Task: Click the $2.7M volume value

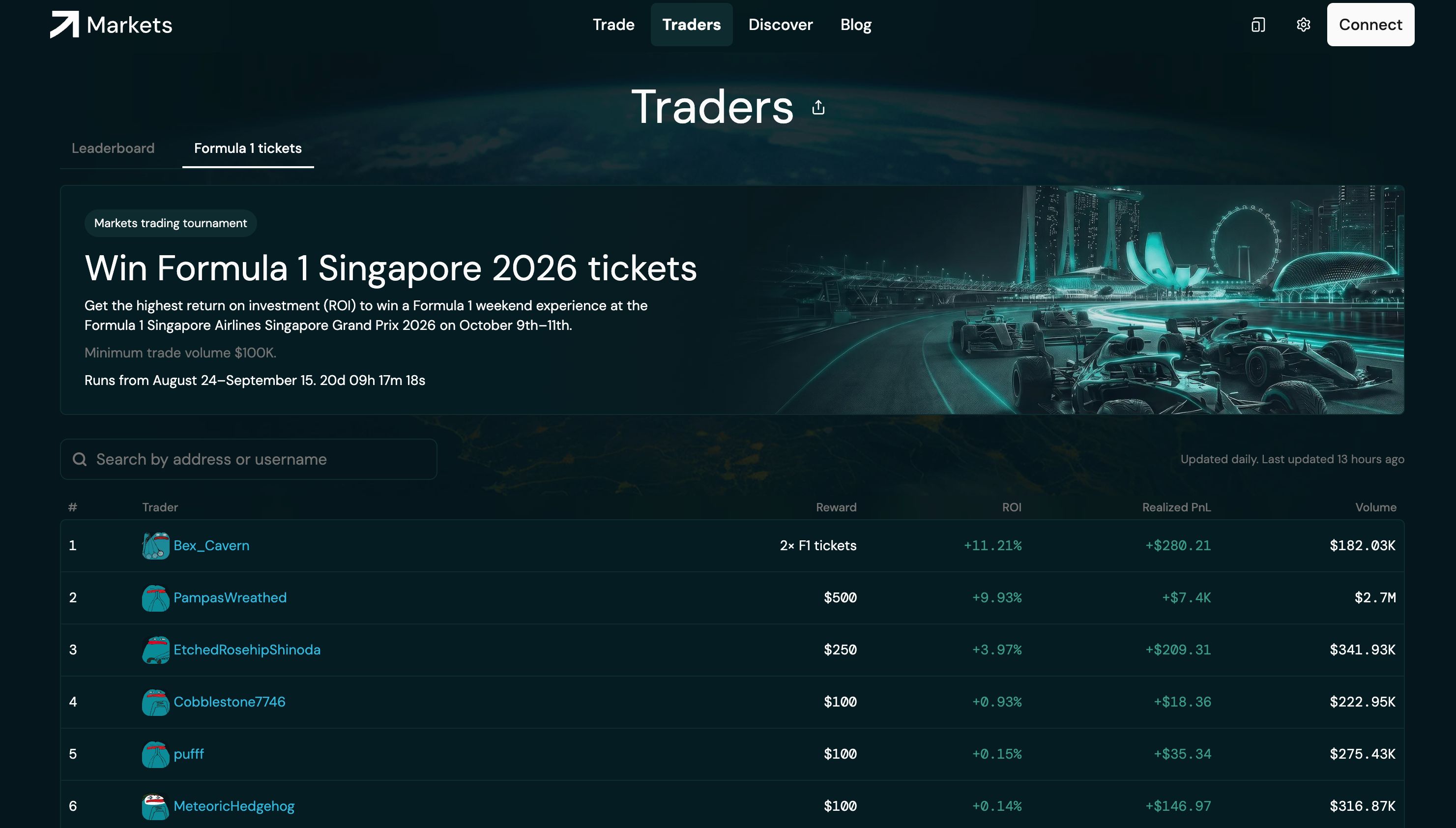Action: 1375,598
